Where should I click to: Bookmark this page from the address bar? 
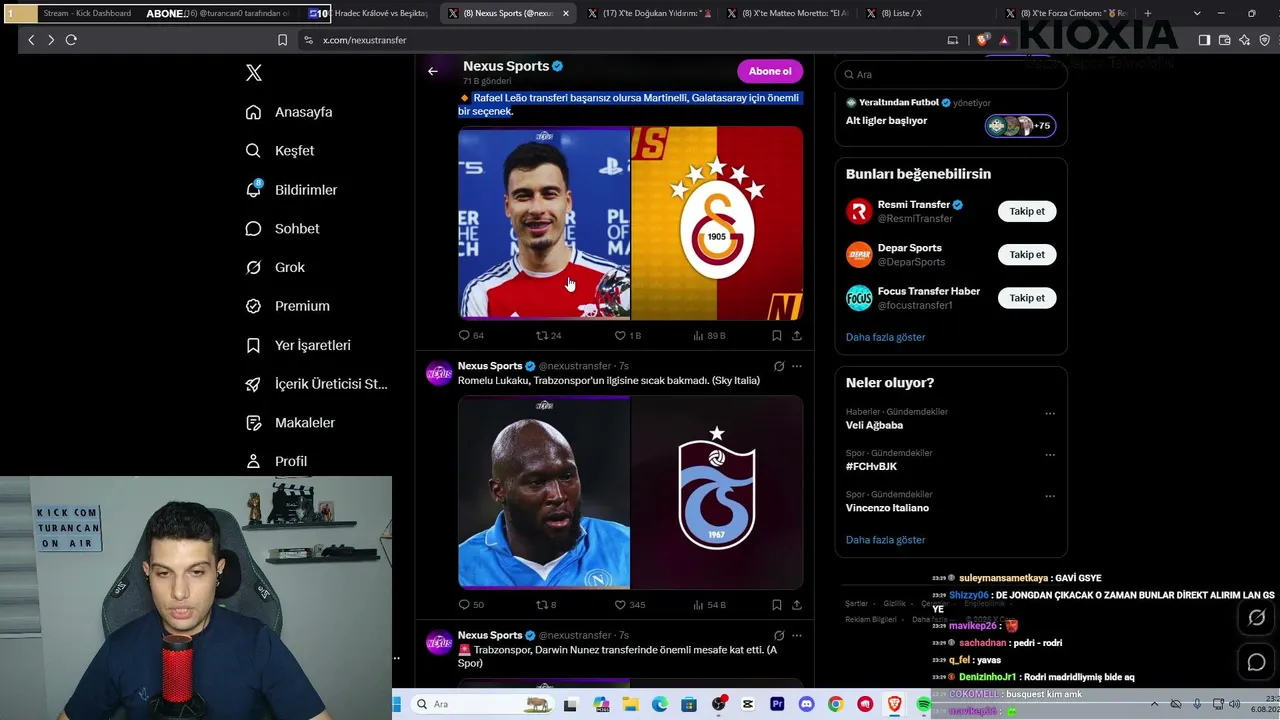[x=282, y=40]
